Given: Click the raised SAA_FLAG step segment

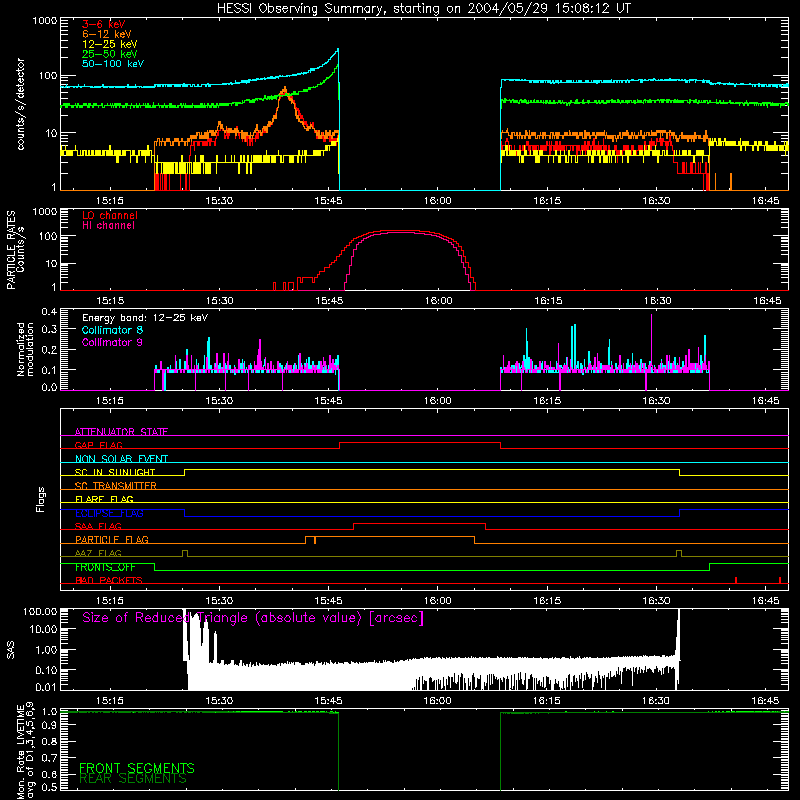Looking at the screenshot, I should pos(419,523).
